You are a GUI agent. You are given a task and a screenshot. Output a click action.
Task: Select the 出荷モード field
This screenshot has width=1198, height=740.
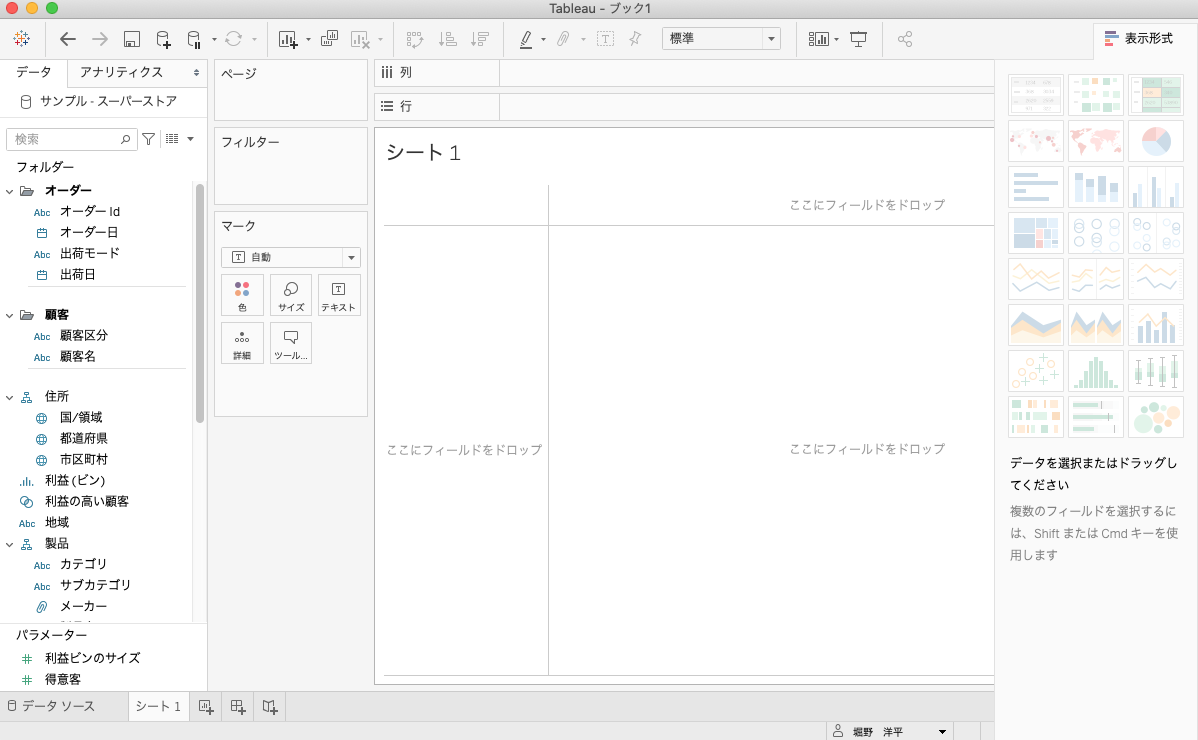[89, 254]
